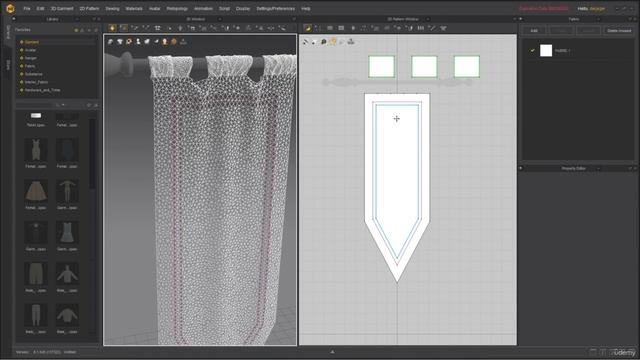
Task: Open the File menu
Action: (x=27, y=9)
